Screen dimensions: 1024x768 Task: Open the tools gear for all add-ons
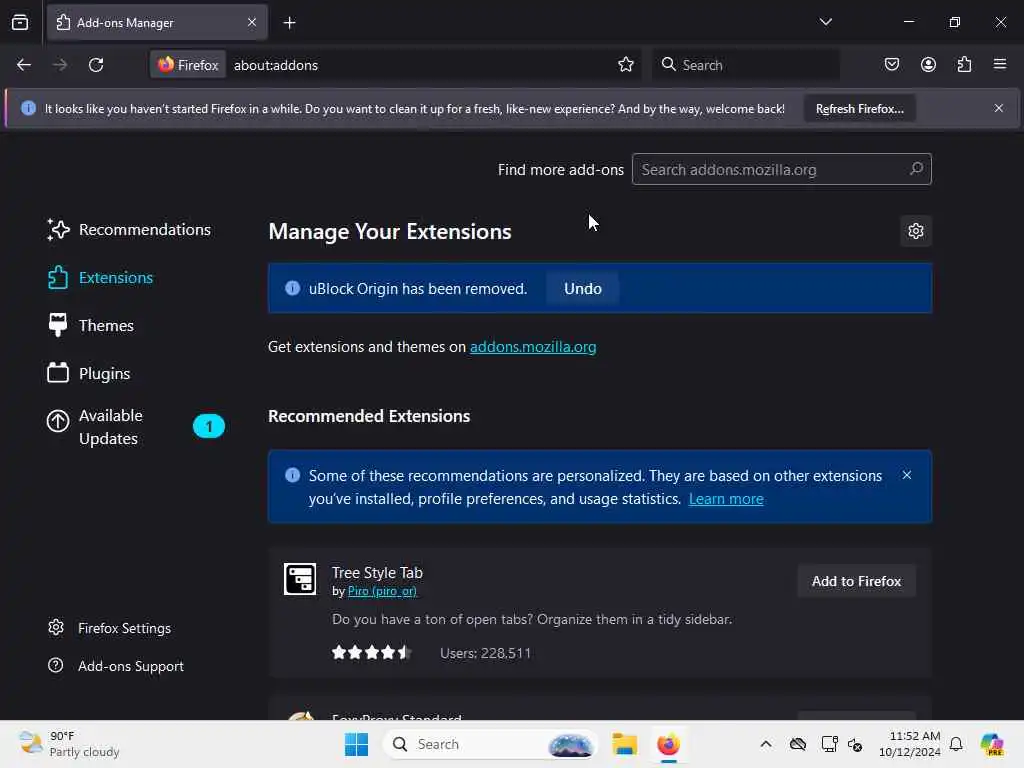[x=916, y=231]
